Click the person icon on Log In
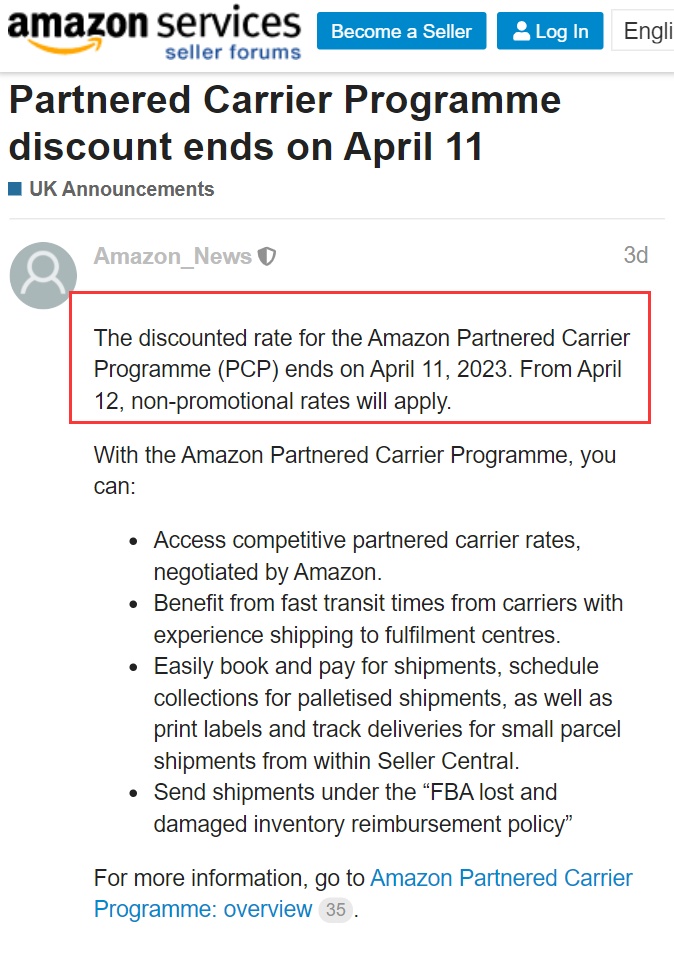The height and width of the screenshot is (955, 674). click(521, 30)
